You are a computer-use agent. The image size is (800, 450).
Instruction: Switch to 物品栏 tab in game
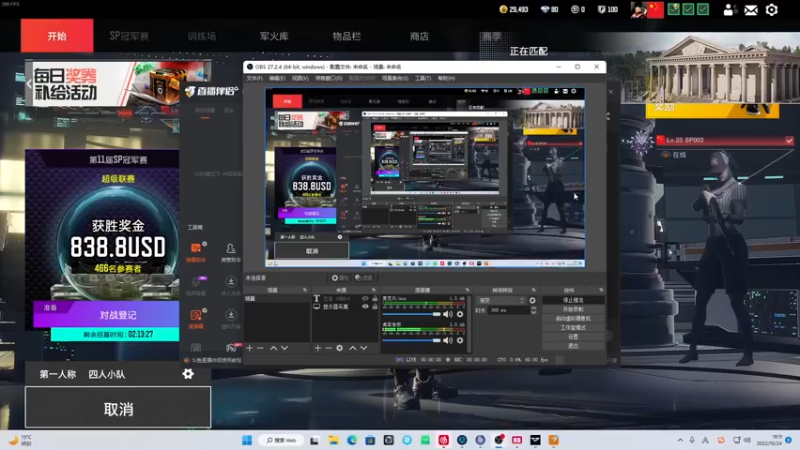346,36
